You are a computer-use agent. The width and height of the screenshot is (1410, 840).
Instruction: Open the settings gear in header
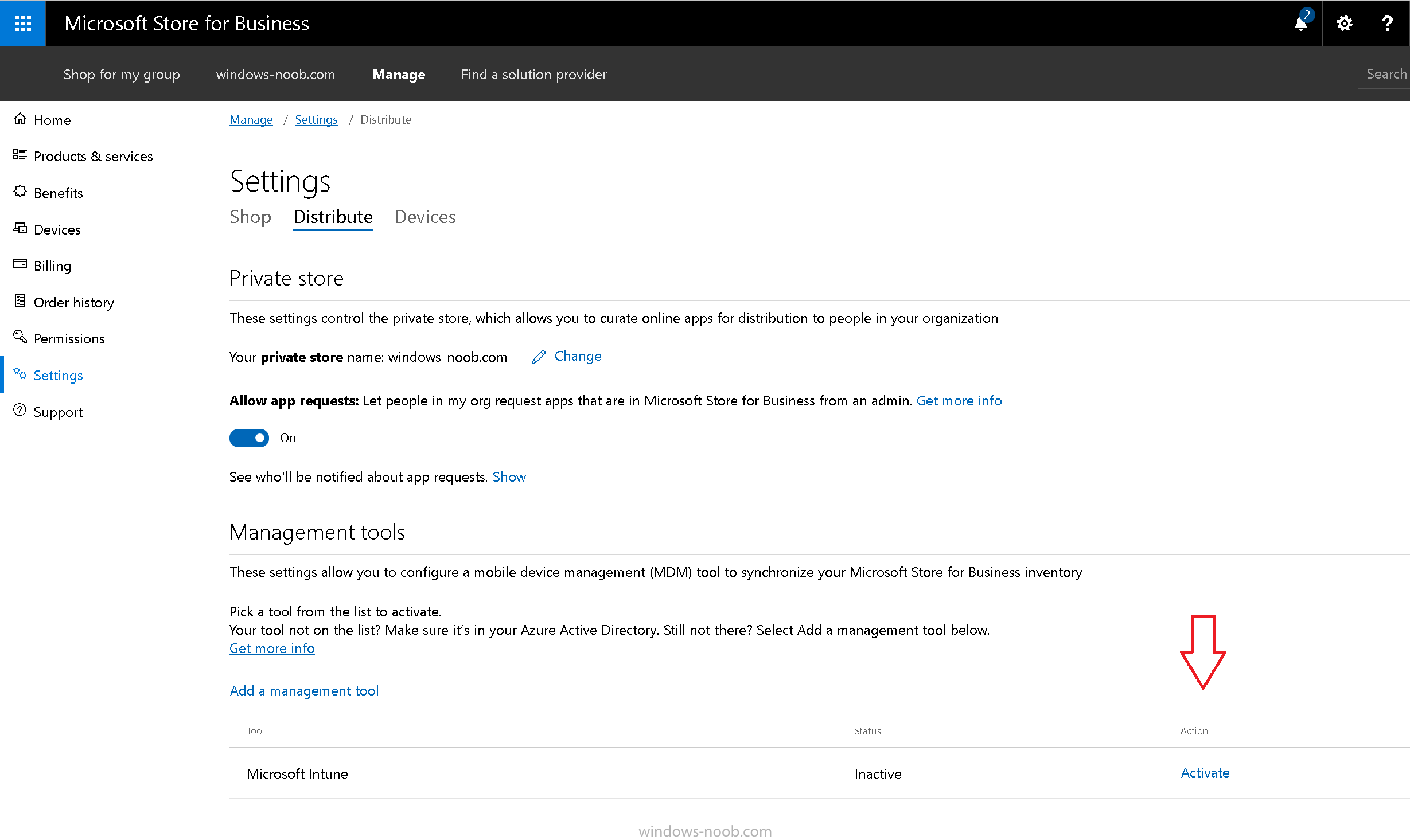1344,23
